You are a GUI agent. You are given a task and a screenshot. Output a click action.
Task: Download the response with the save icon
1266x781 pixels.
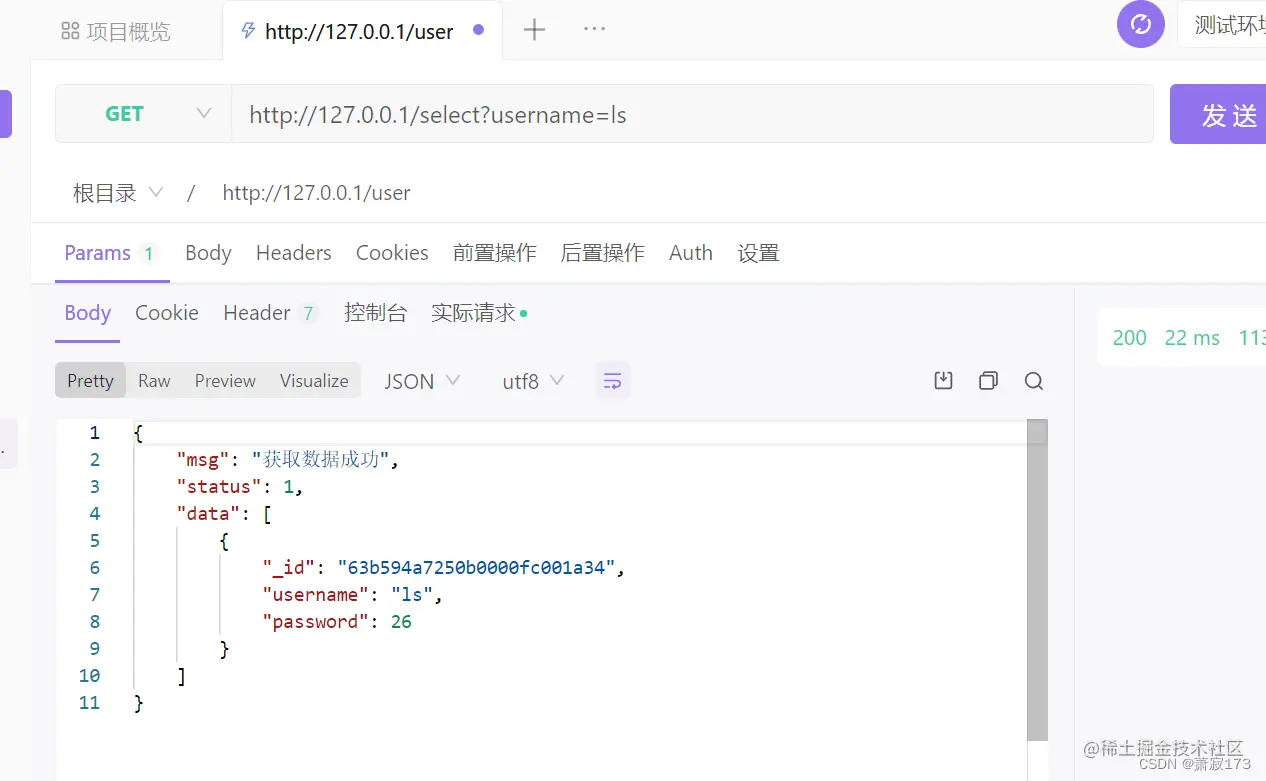(x=943, y=380)
